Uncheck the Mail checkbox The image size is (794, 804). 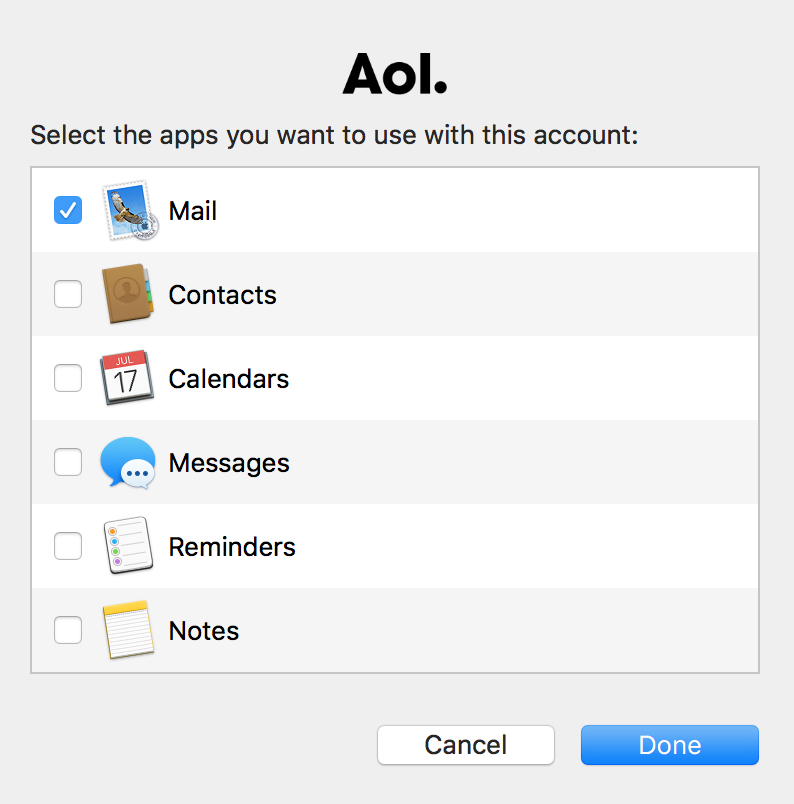pos(68,211)
